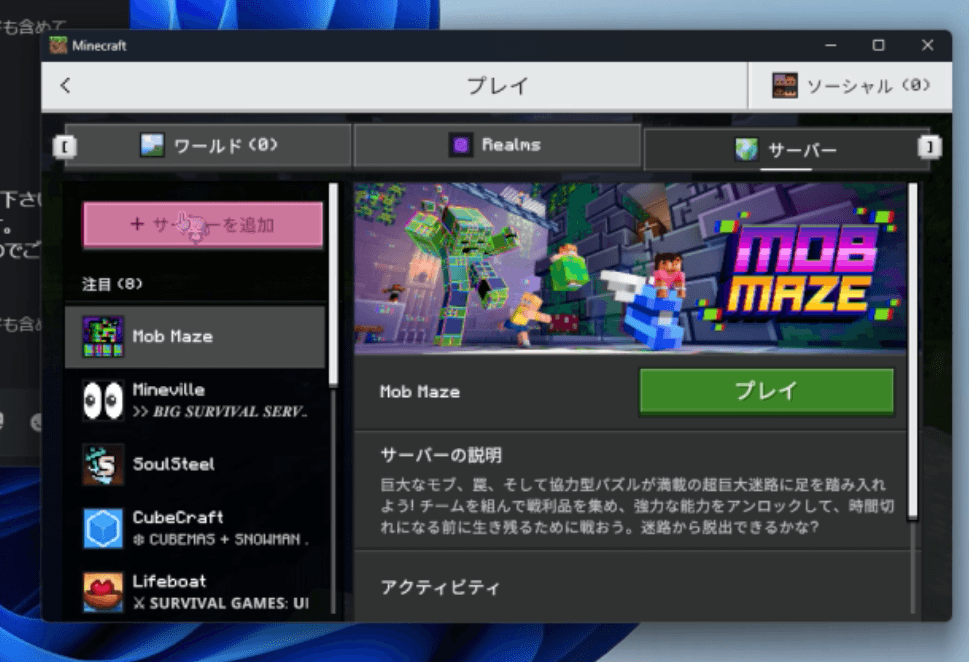Click the Mob Maze name beside play button
This screenshot has width=969, height=662.
(420, 392)
